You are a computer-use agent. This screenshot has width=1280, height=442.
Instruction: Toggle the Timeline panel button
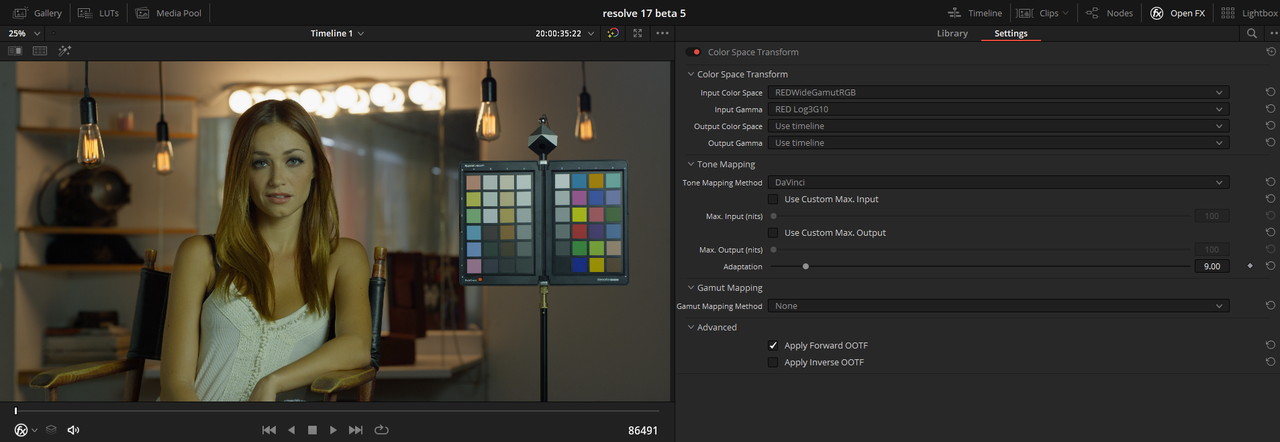(976, 13)
